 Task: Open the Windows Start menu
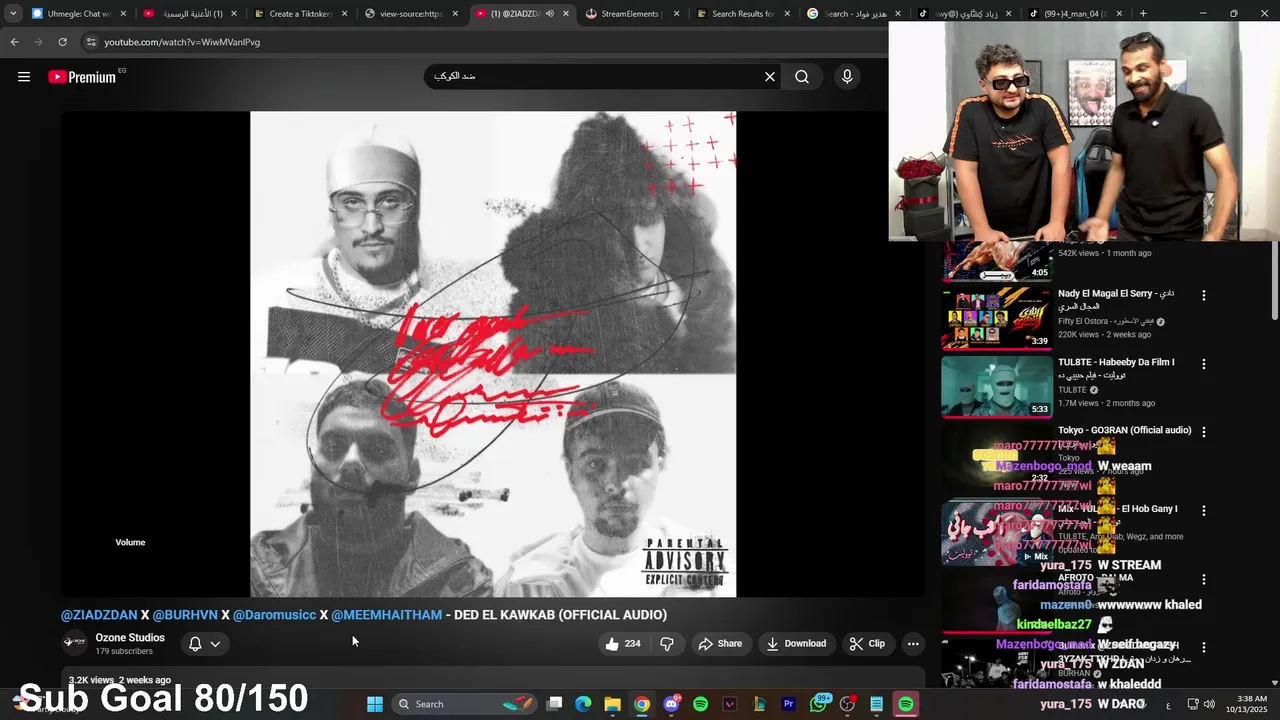coord(375,704)
